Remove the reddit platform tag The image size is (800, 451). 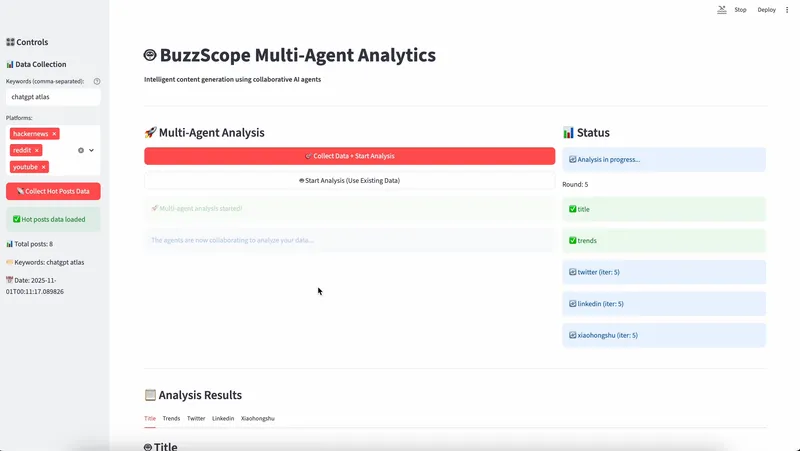point(37,150)
